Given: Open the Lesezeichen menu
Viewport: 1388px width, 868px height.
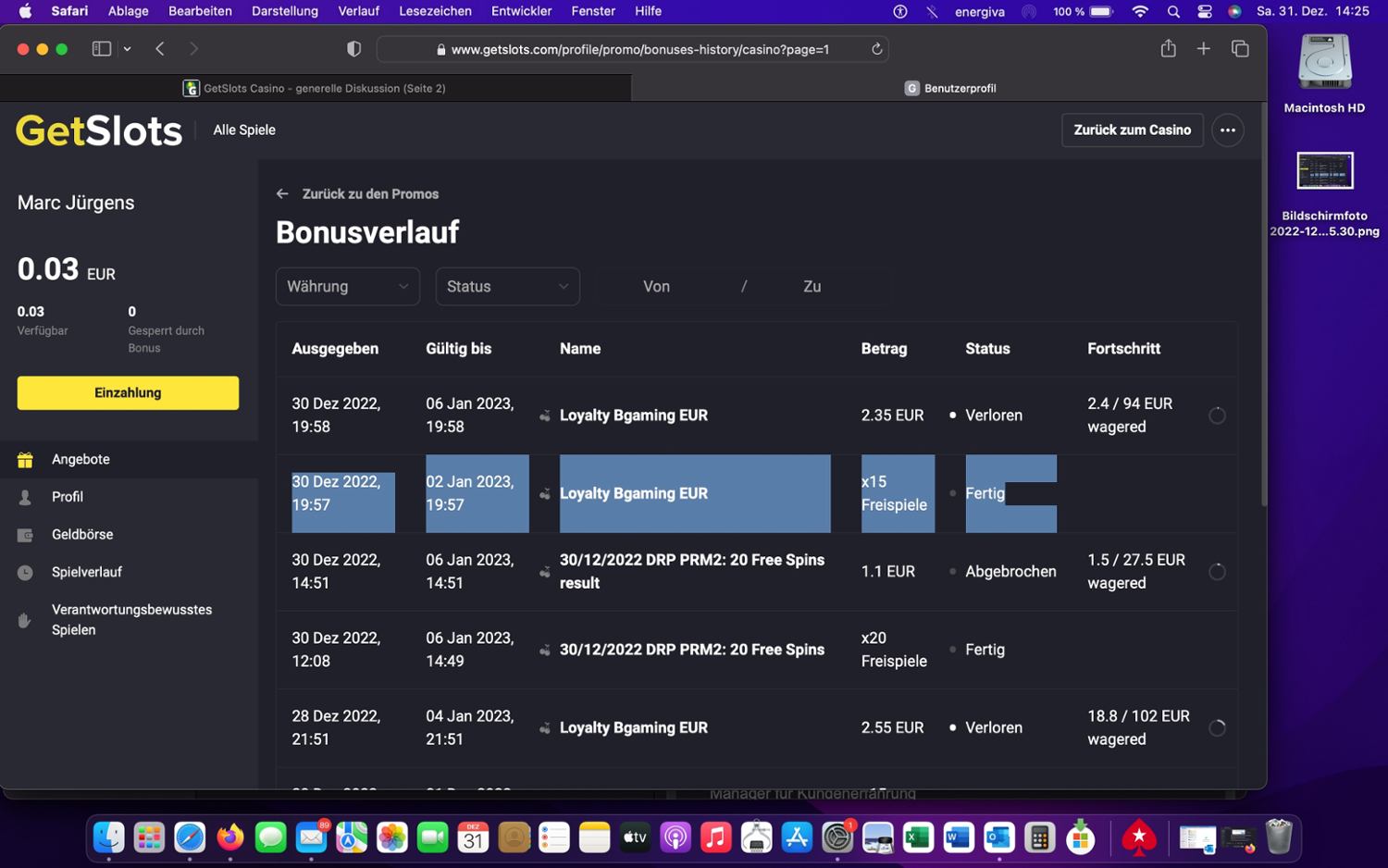Looking at the screenshot, I should coord(435,11).
